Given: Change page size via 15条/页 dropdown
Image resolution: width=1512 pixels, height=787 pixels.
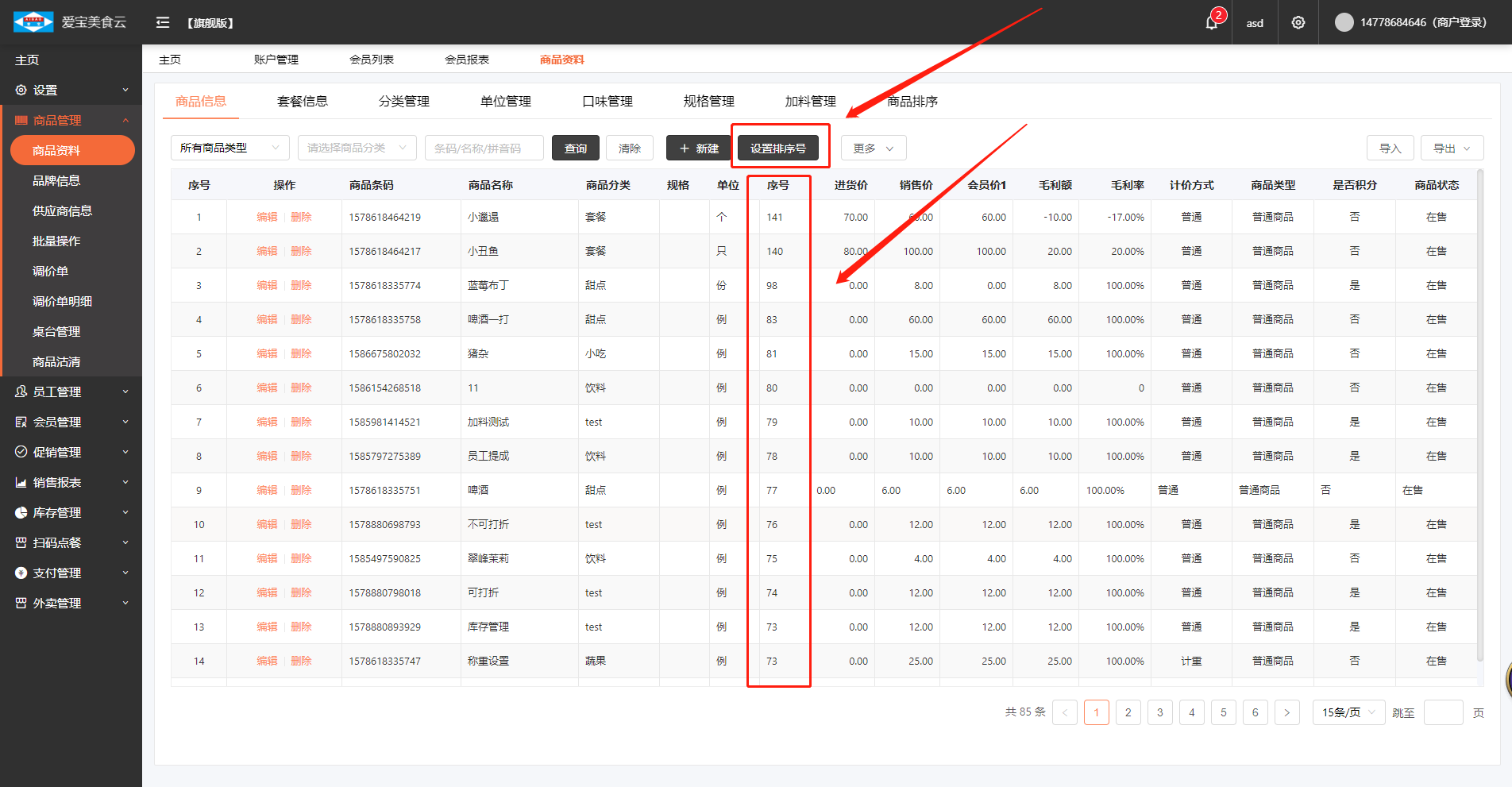Looking at the screenshot, I should [1348, 712].
